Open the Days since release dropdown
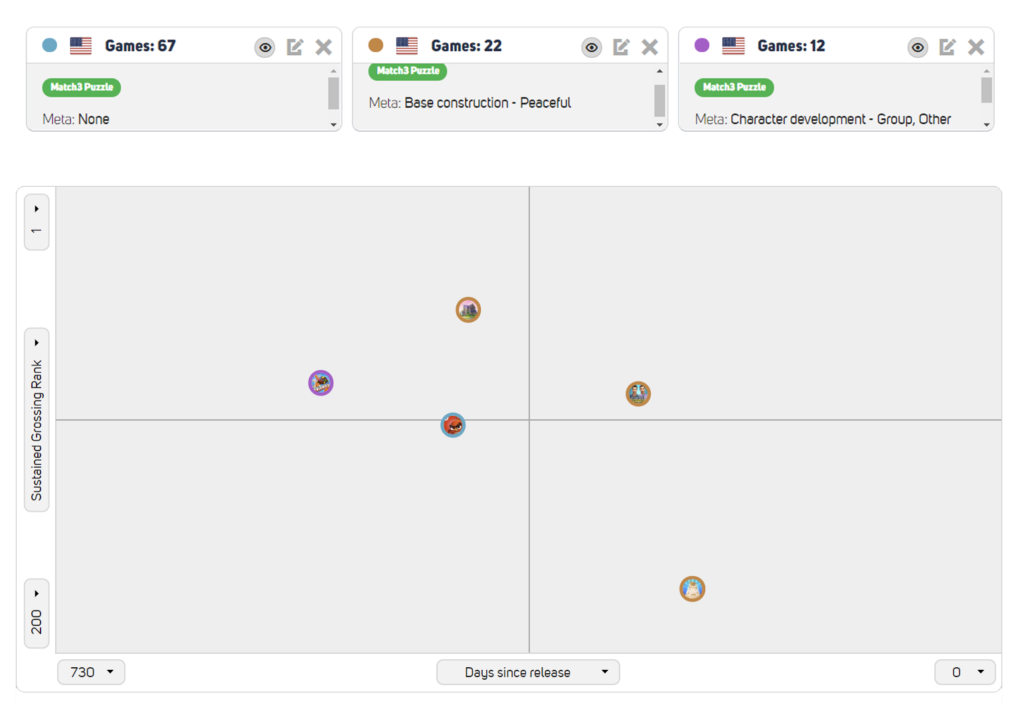The width and height of the screenshot is (1024, 715). click(x=528, y=671)
